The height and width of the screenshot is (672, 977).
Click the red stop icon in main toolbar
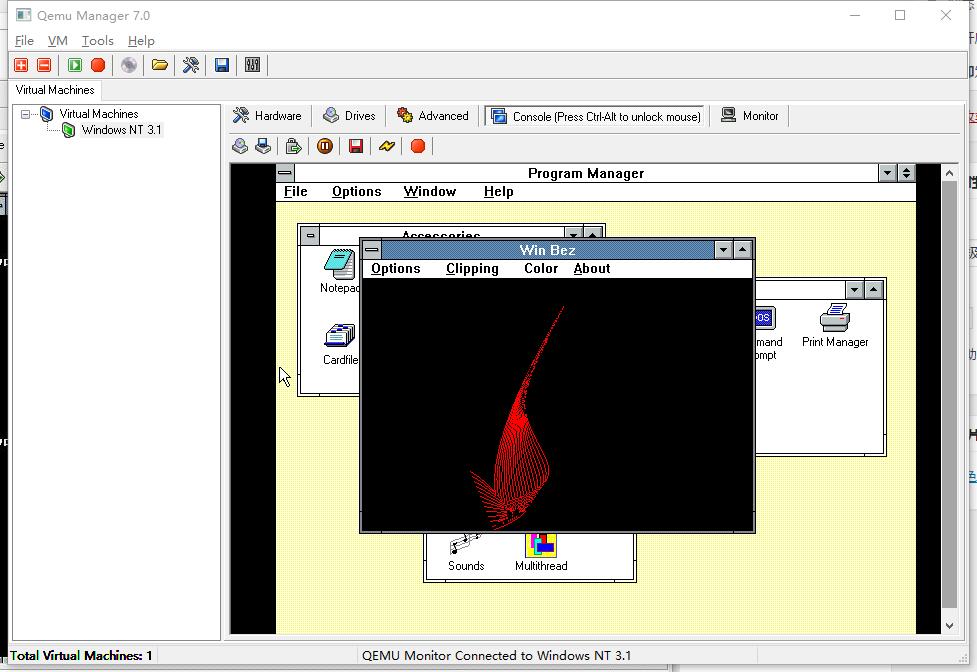[x=98, y=65]
